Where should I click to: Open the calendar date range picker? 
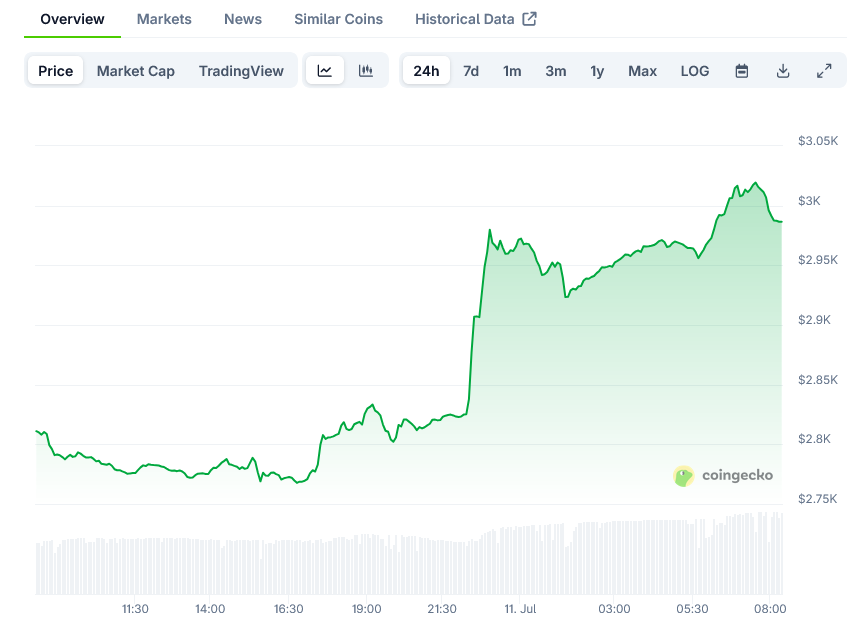point(742,71)
